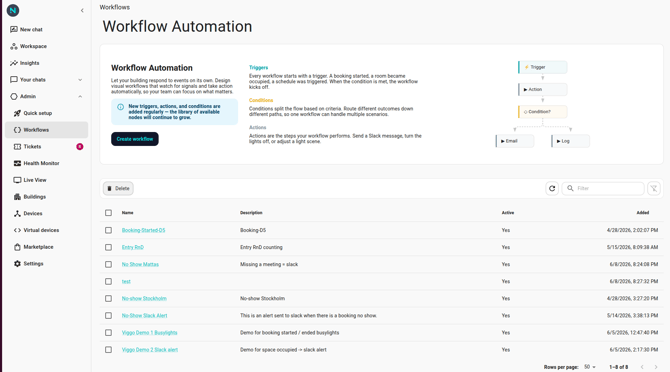Click the Health Monitor icon
The image size is (670, 372).
click(x=17, y=163)
